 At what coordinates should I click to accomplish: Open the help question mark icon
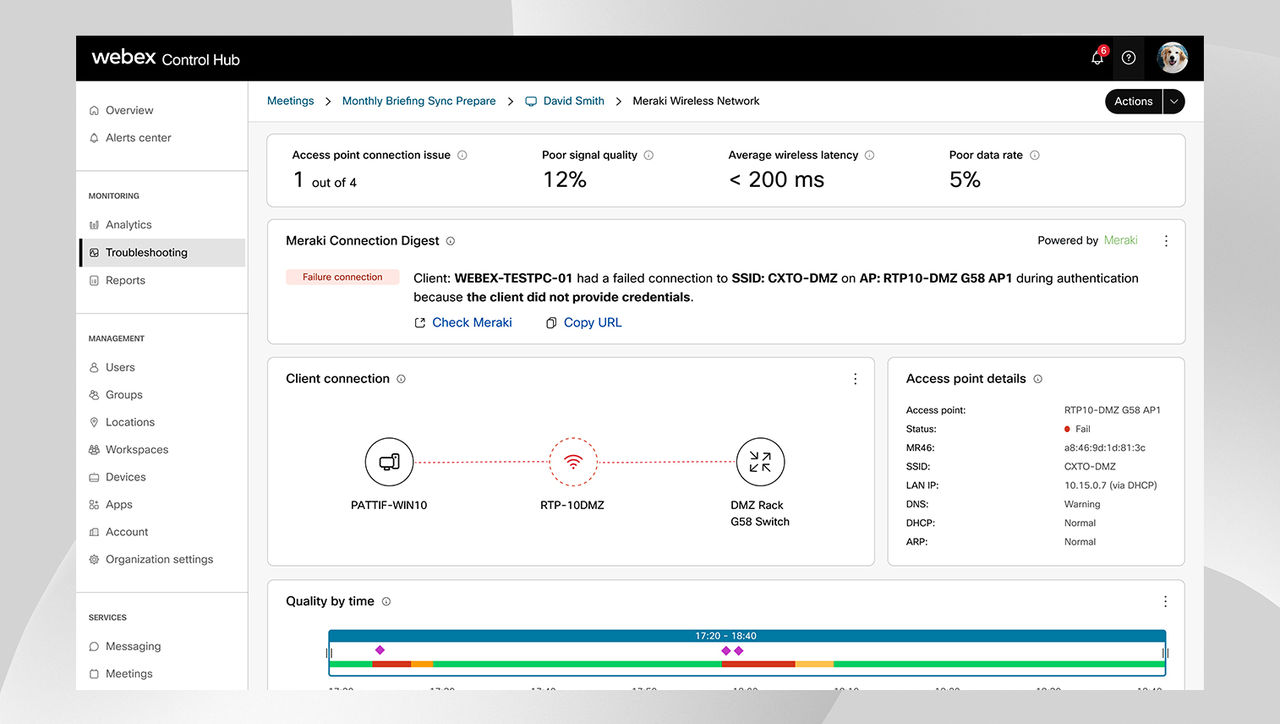coord(1129,58)
